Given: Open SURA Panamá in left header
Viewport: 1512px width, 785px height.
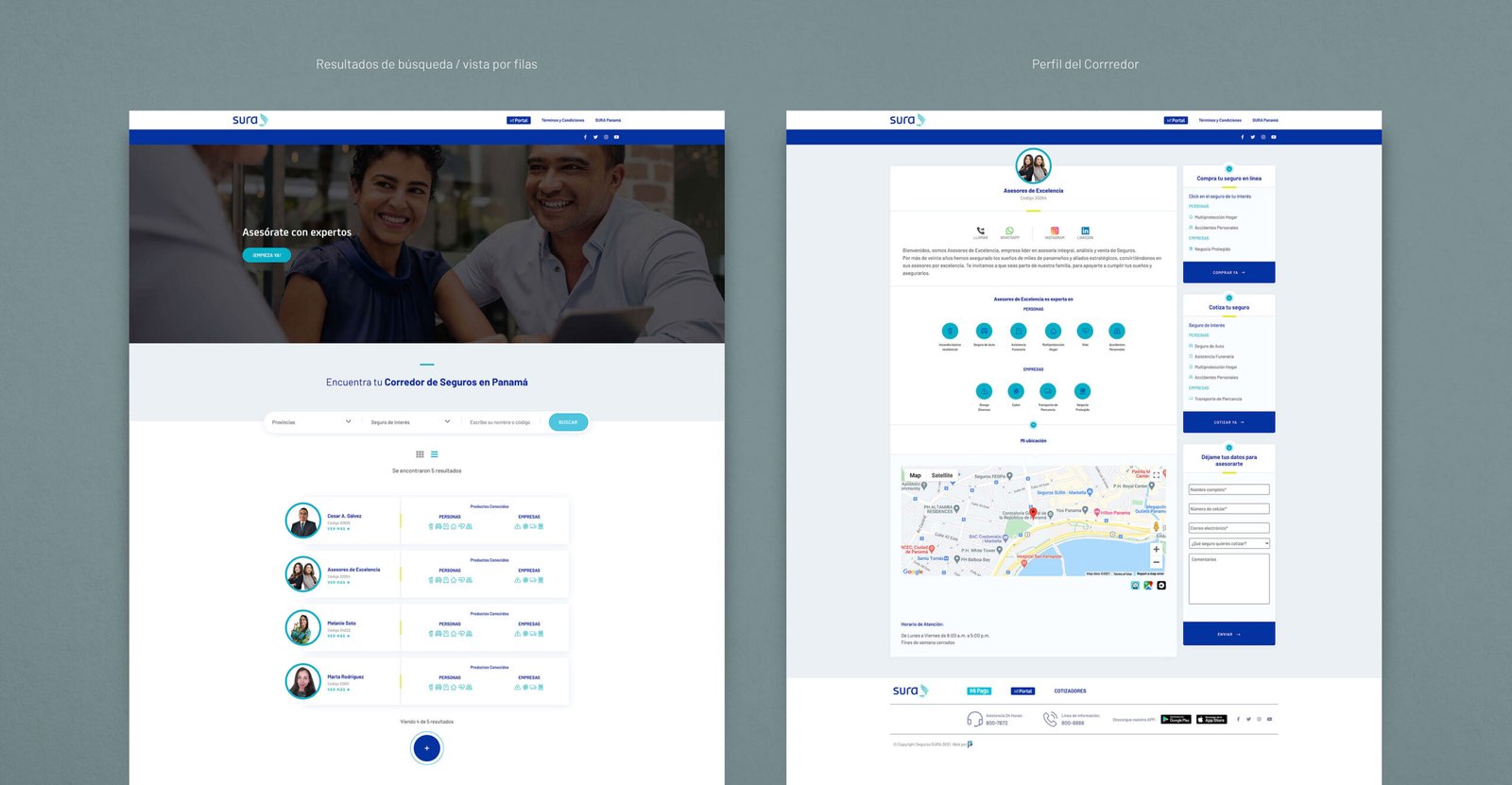Looking at the screenshot, I should coord(608,120).
